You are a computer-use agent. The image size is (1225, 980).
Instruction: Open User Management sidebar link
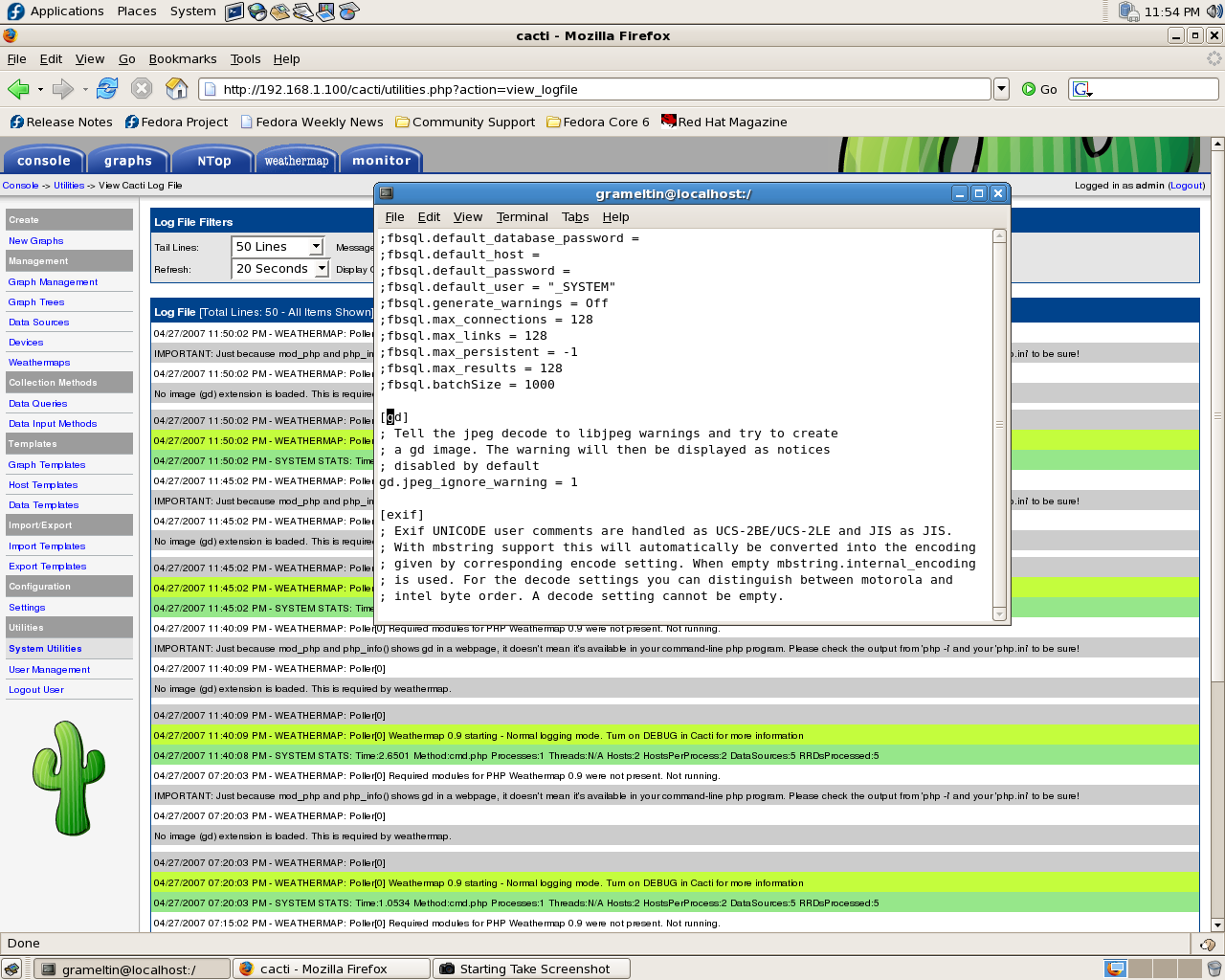[x=50, y=670]
